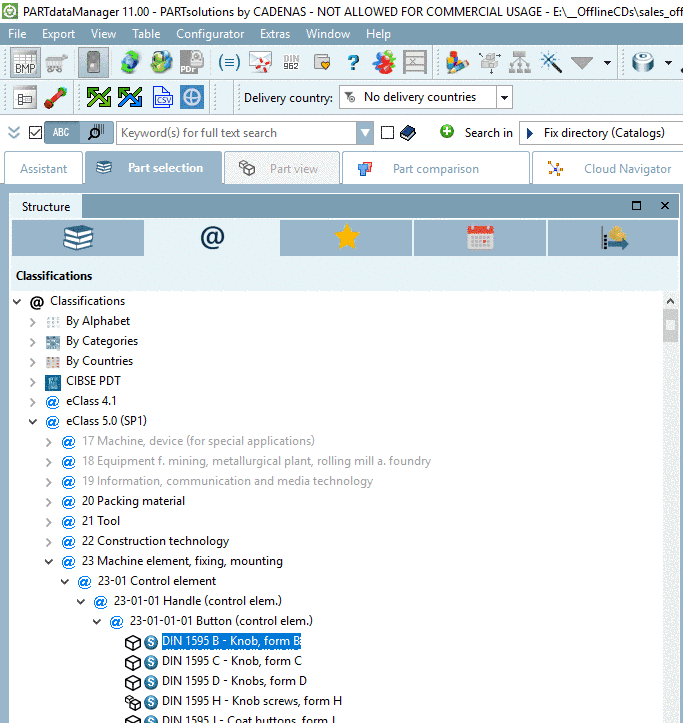Expand the 21 Tool node
Screen dimensions: 683x723
tap(48, 522)
